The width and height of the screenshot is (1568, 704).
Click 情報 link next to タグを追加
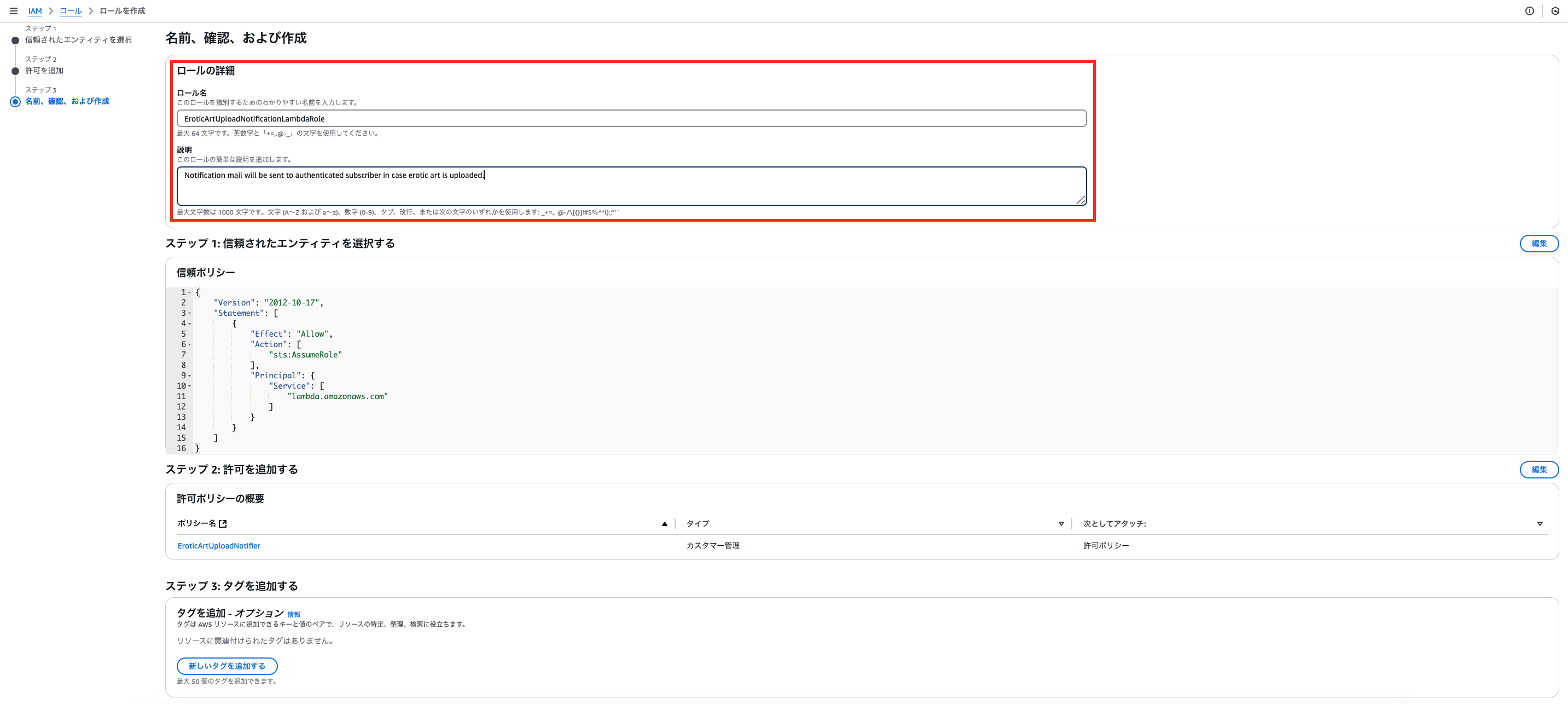coord(293,614)
